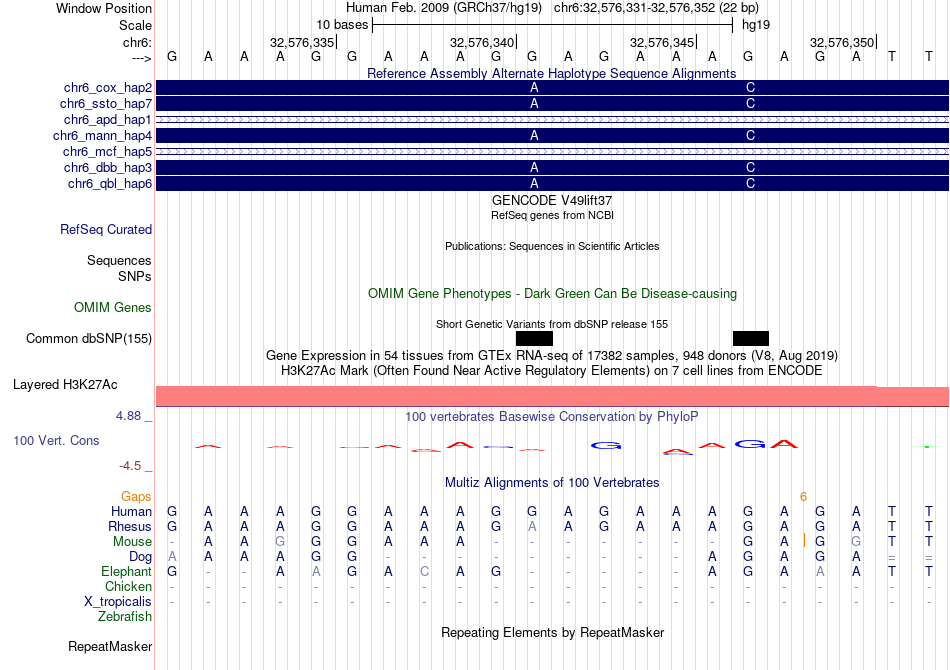Click the C mismatch in chr6_qbl_hap6 alignment

[x=751, y=184]
